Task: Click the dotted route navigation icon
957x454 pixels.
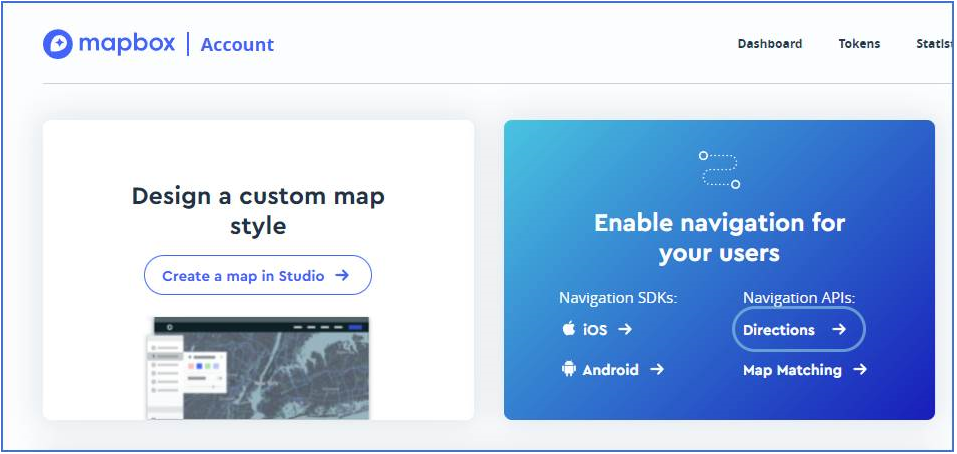Action: pos(720,170)
